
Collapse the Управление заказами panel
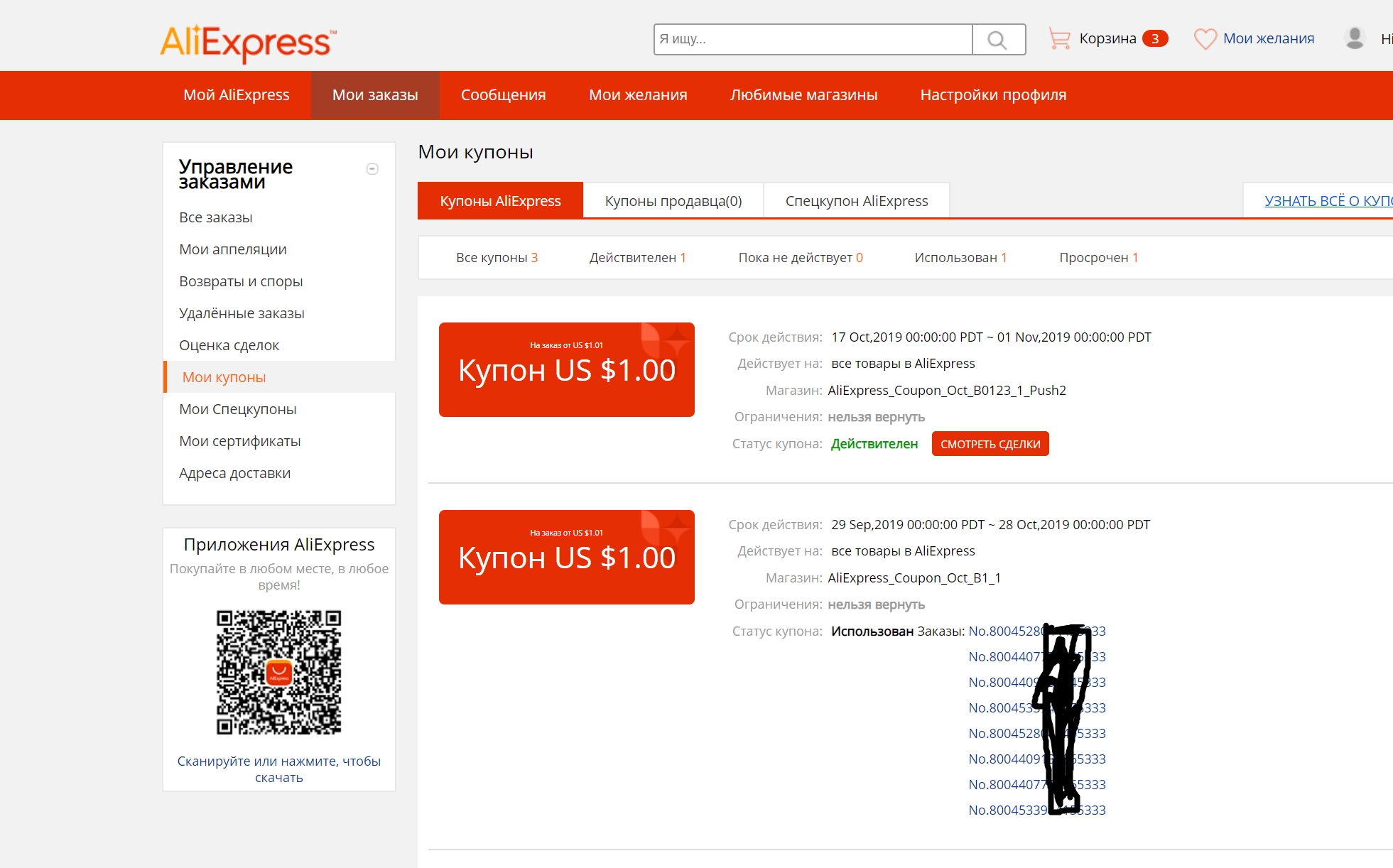click(372, 168)
